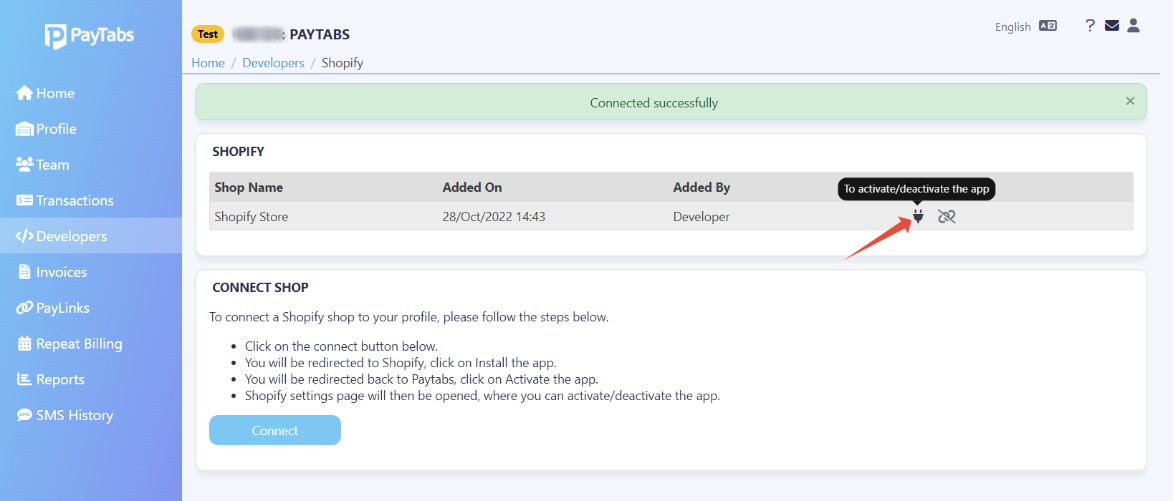The image size is (1173, 501).
Task: Click the Repeat Billing calendar icon
Action: click(24, 344)
